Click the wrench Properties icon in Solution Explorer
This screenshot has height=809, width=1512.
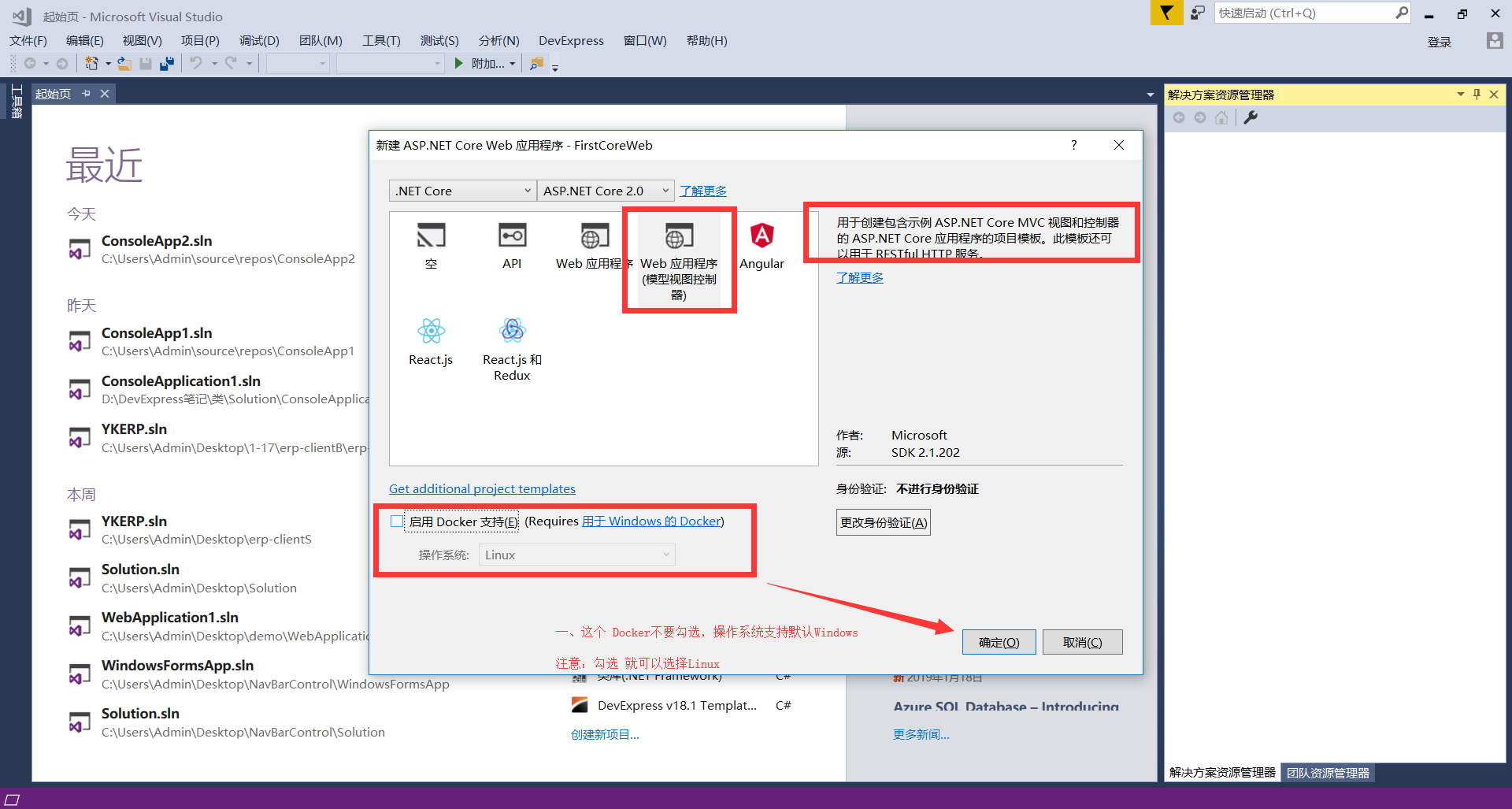(1251, 117)
